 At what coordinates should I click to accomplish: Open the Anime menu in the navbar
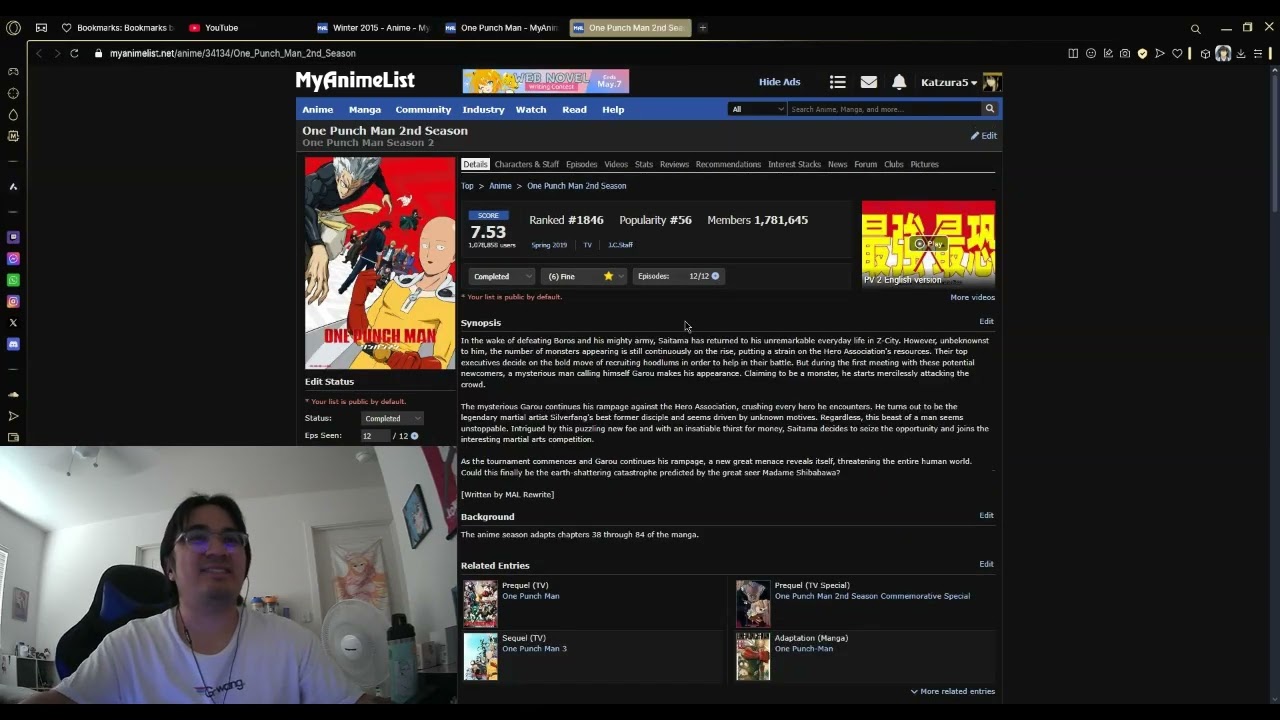click(318, 109)
